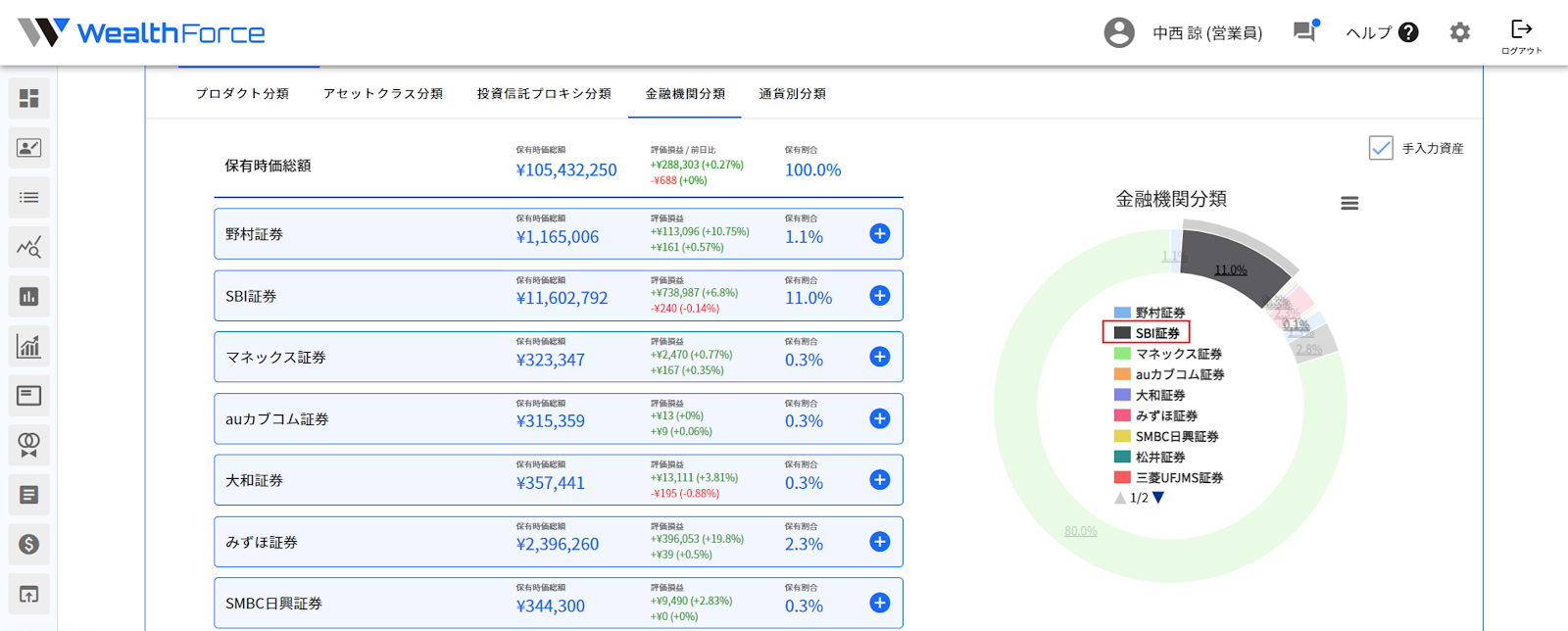Select the 金融機関分類 tab
The image size is (1568, 631).
(x=685, y=94)
